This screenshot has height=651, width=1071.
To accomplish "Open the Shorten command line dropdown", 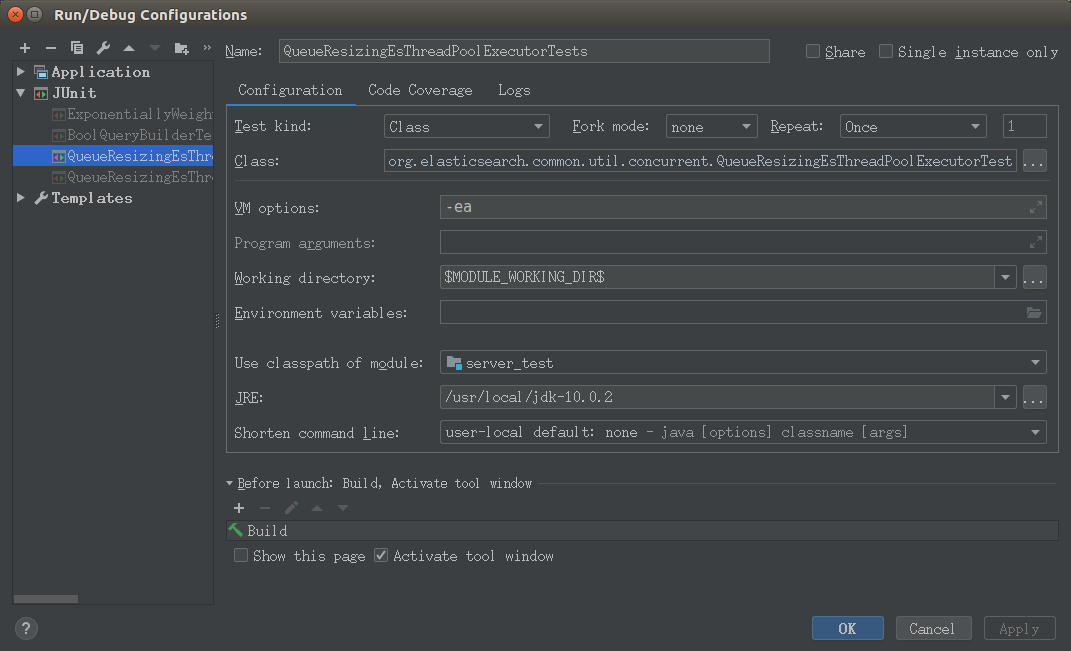I will [x=743, y=432].
